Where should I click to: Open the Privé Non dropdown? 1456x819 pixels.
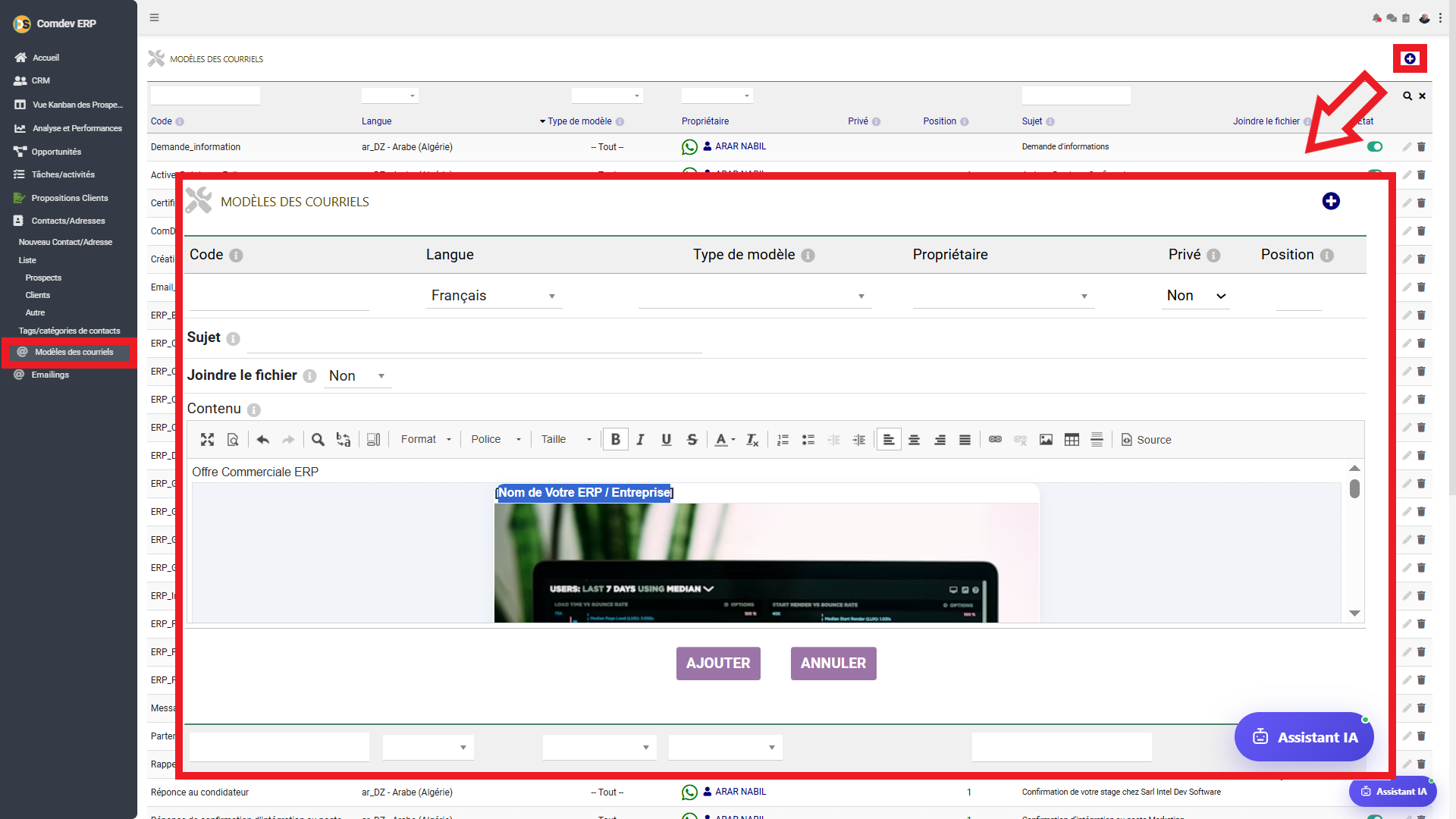coord(1196,296)
